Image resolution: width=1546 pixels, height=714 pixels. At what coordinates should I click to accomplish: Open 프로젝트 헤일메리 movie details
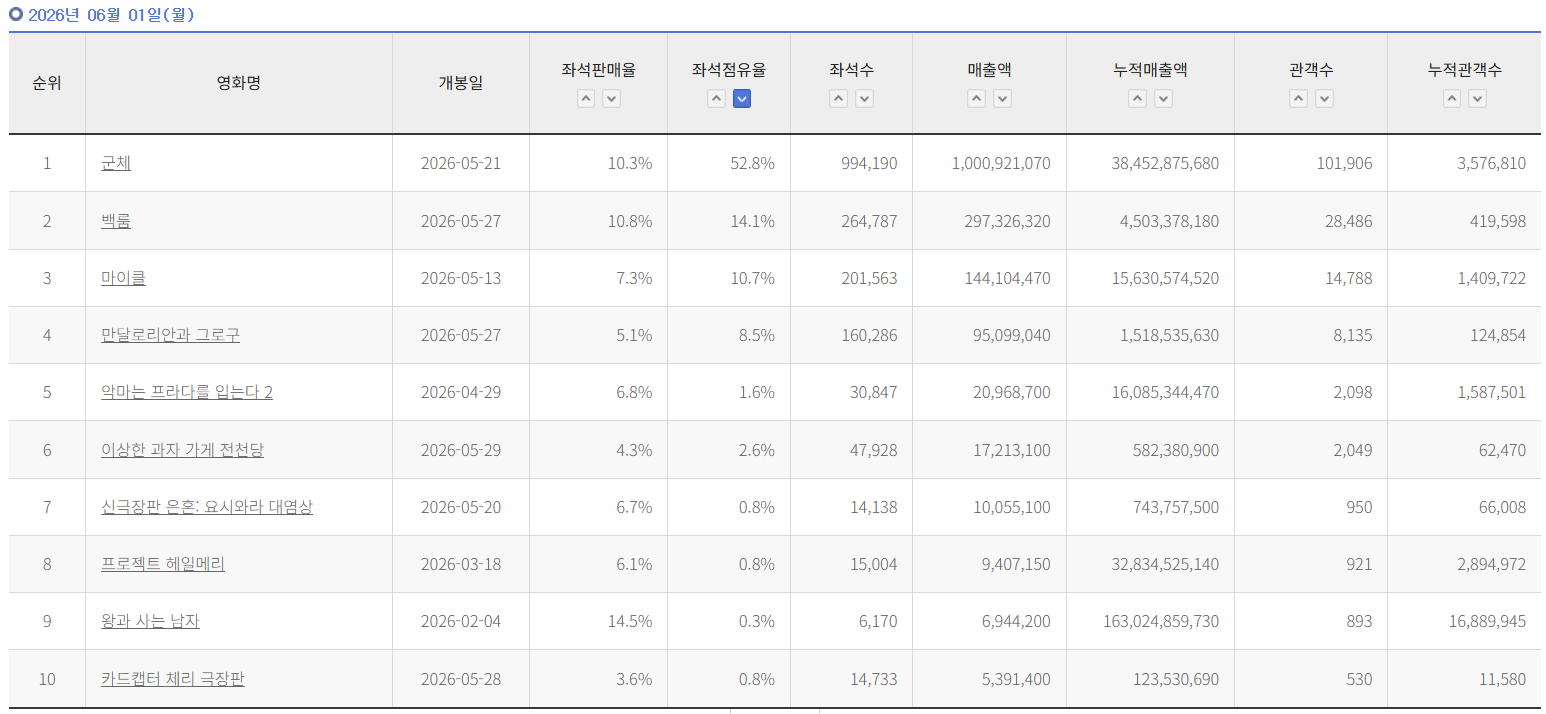click(x=163, y=564)
